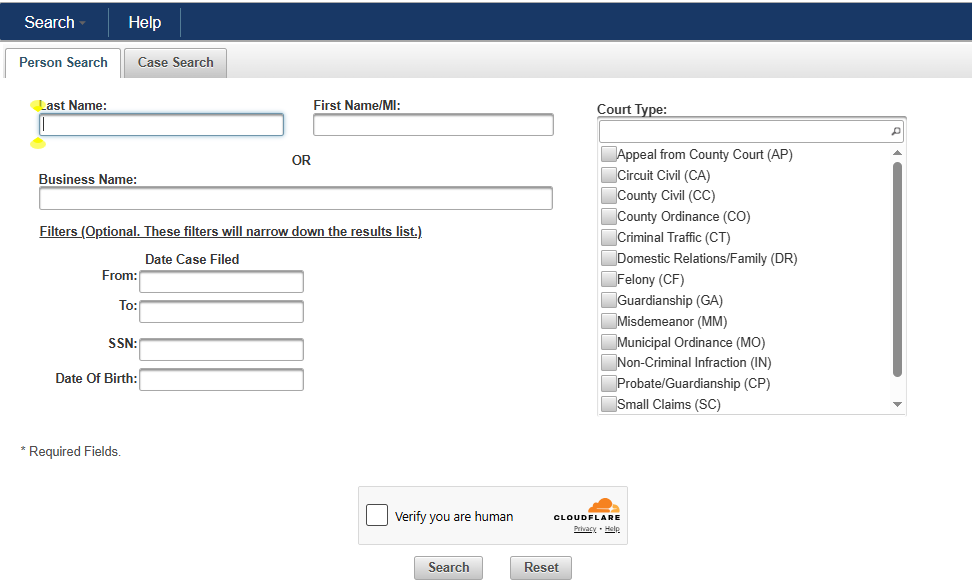Click the Reset button
Screen dimensions: 972x588
pos(541,567)
